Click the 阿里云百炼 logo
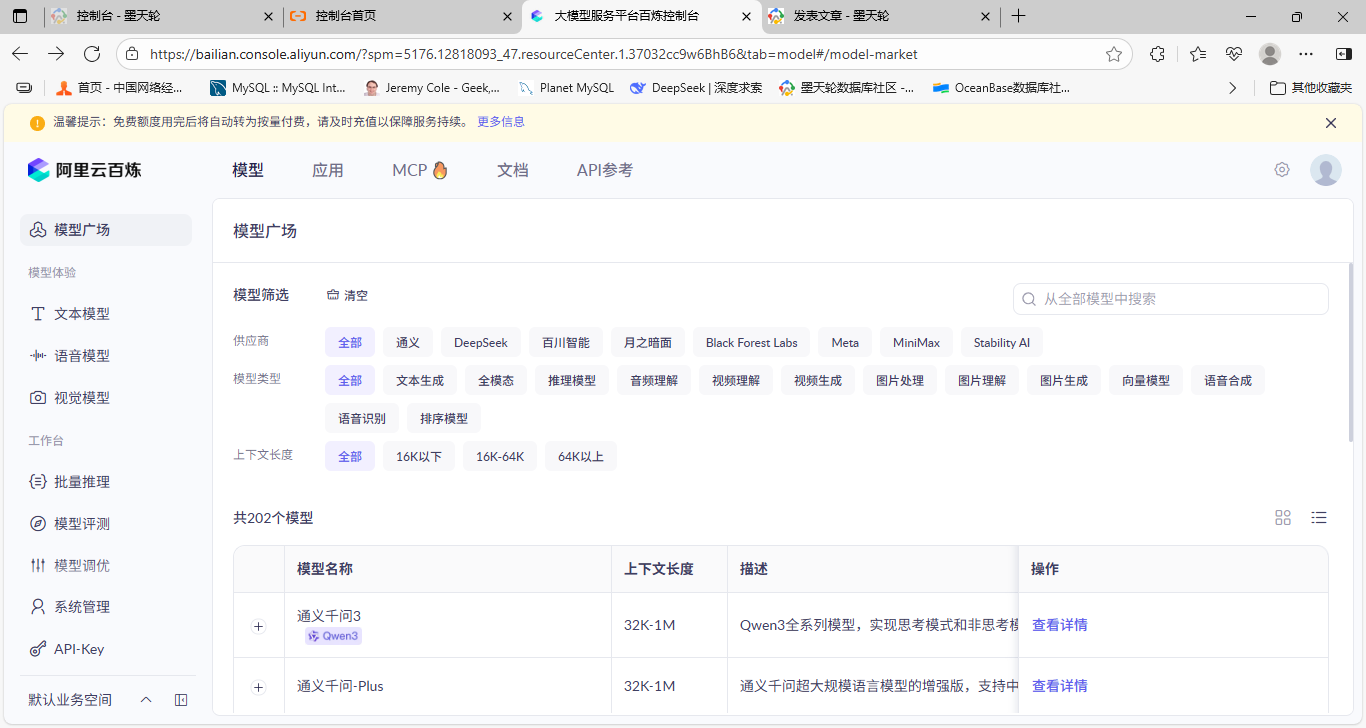 click(x=85, y=170)
